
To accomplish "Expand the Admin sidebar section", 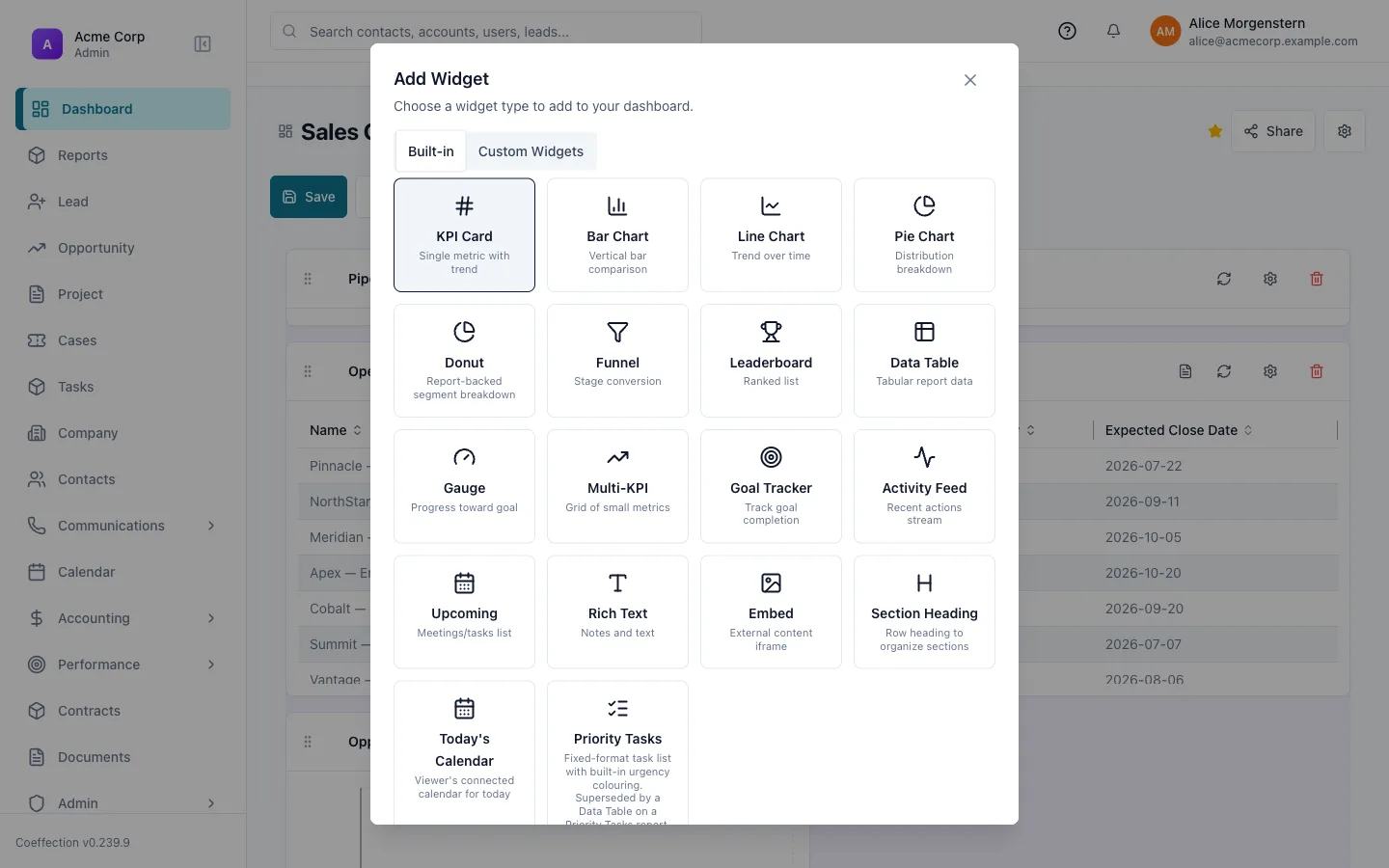I will [211, 803].
